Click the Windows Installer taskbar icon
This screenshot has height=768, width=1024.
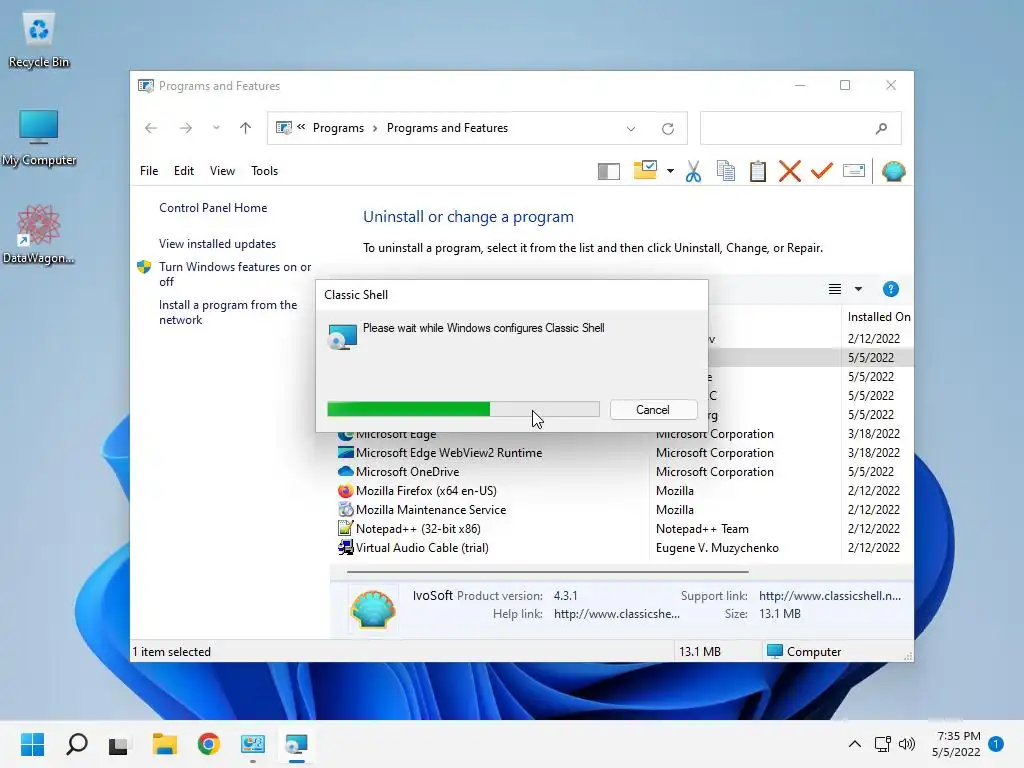click(296, 744)
